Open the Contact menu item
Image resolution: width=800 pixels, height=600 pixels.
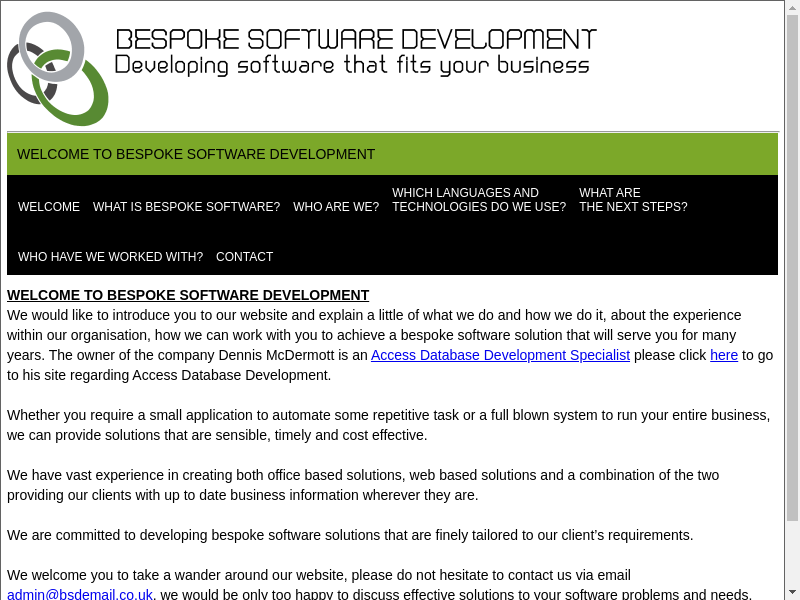[244, 257]
